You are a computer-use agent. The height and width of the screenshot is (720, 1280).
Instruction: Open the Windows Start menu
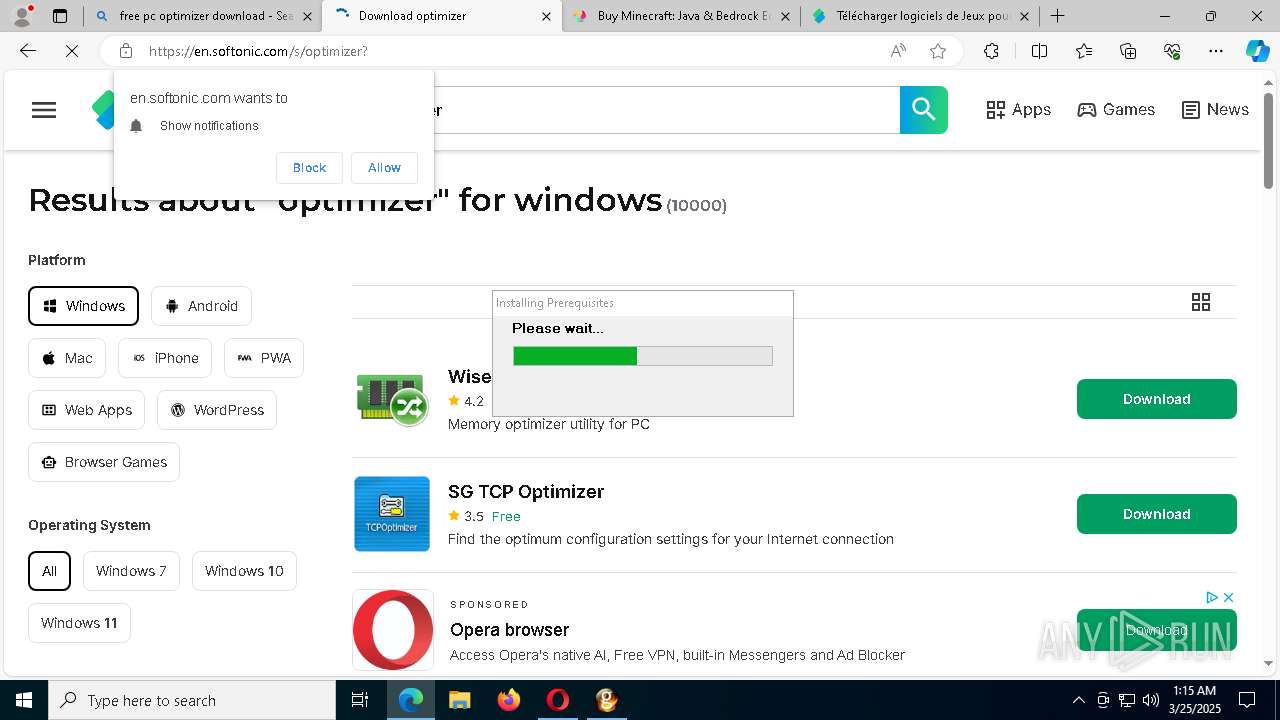(x=24, y=700)
